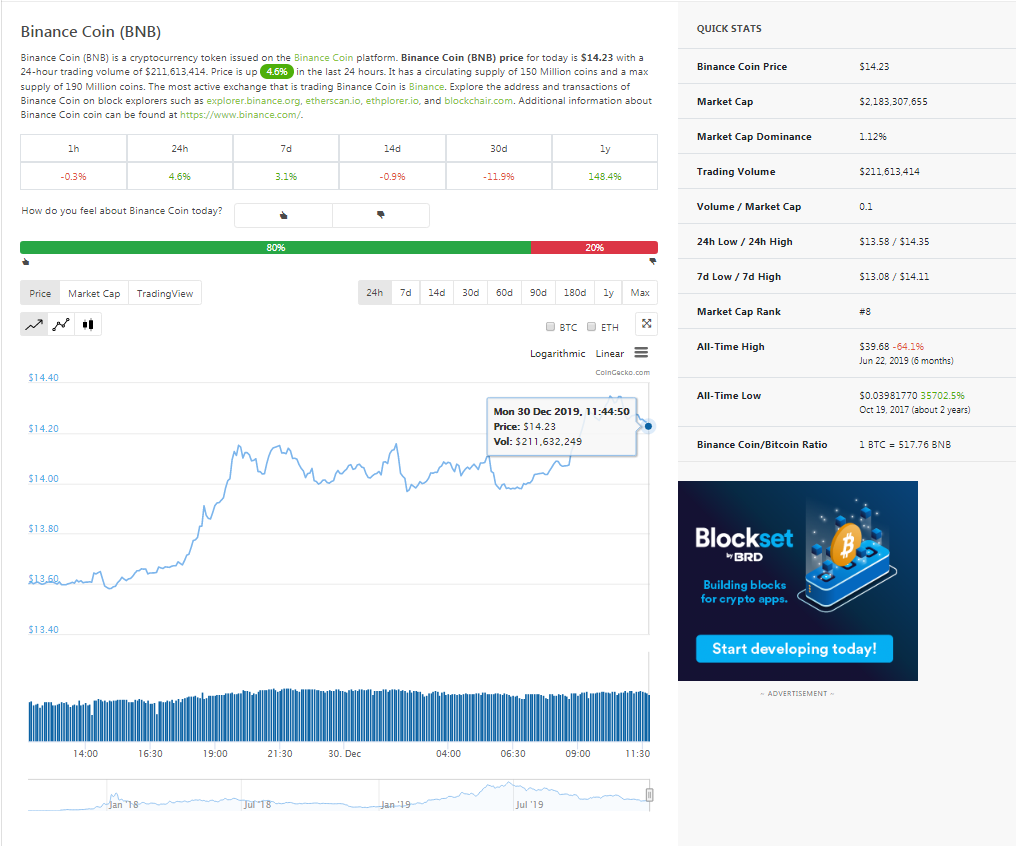Screen dimensions: 1016x846
Task: Open the ethplorer.io link
Action: [393, 100]
